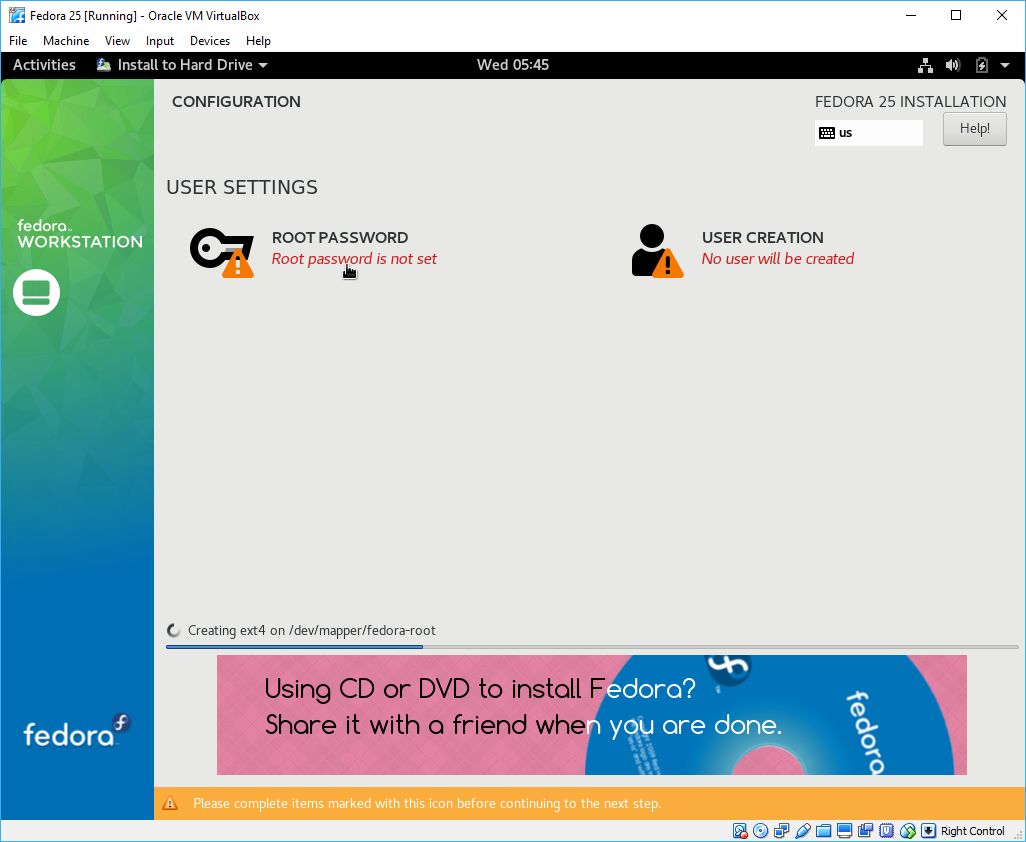Click the VirtualBox mouse integration icon

(907, 831)
